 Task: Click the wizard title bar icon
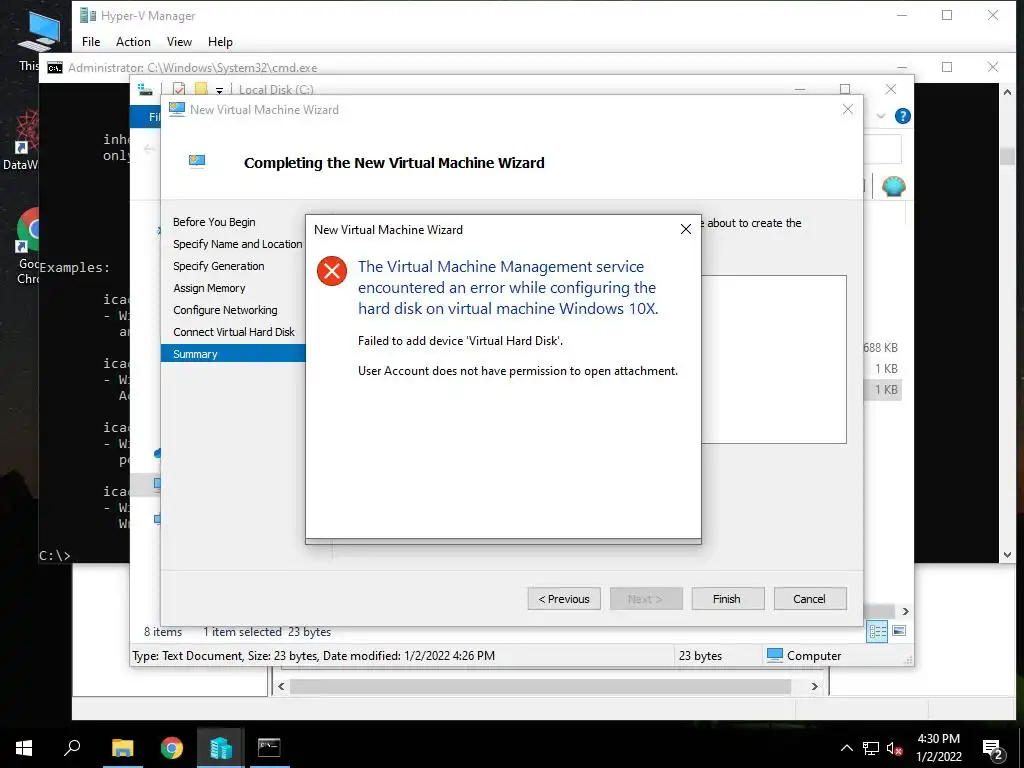177,109
